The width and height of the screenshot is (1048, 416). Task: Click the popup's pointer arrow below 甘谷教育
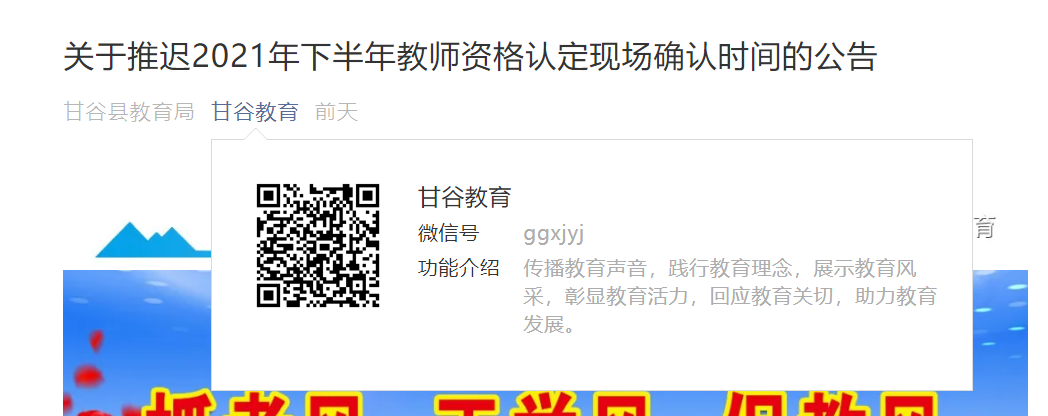click(255, 134)
